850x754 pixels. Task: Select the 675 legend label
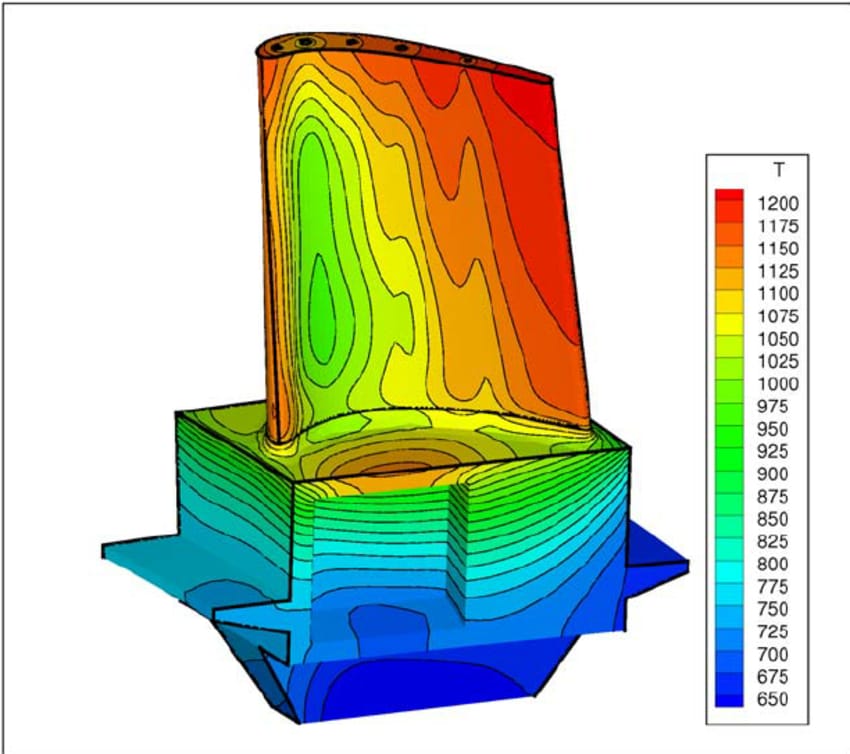pyautogui.click(x=772, y=676)
